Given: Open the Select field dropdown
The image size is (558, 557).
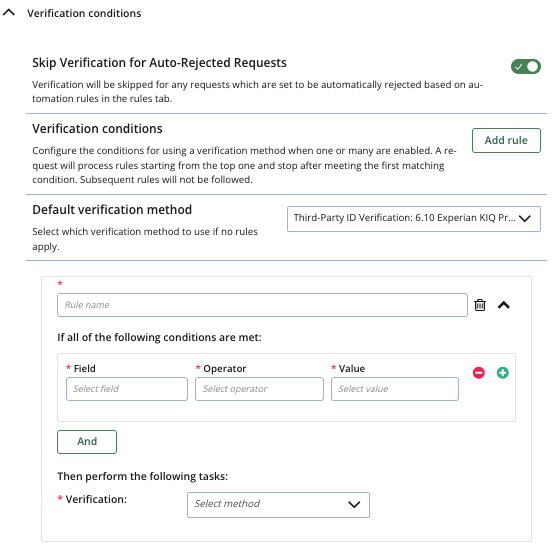Looking at the screenshot, I should [127, 389].
